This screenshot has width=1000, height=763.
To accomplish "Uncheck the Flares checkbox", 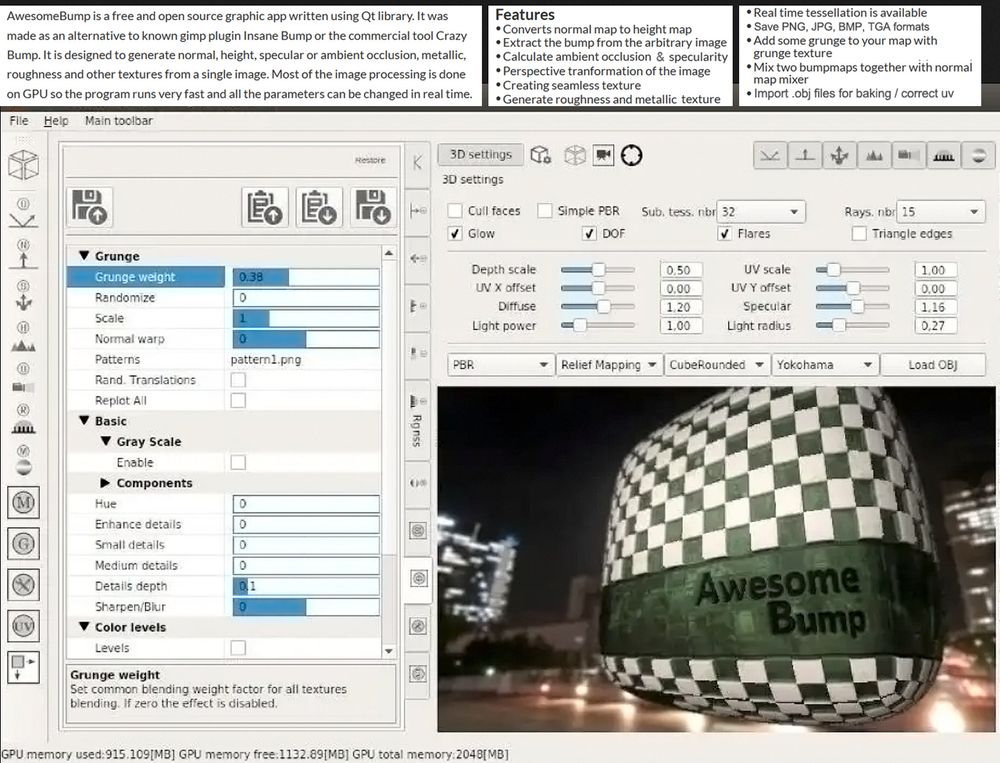I will coord(724,233).
